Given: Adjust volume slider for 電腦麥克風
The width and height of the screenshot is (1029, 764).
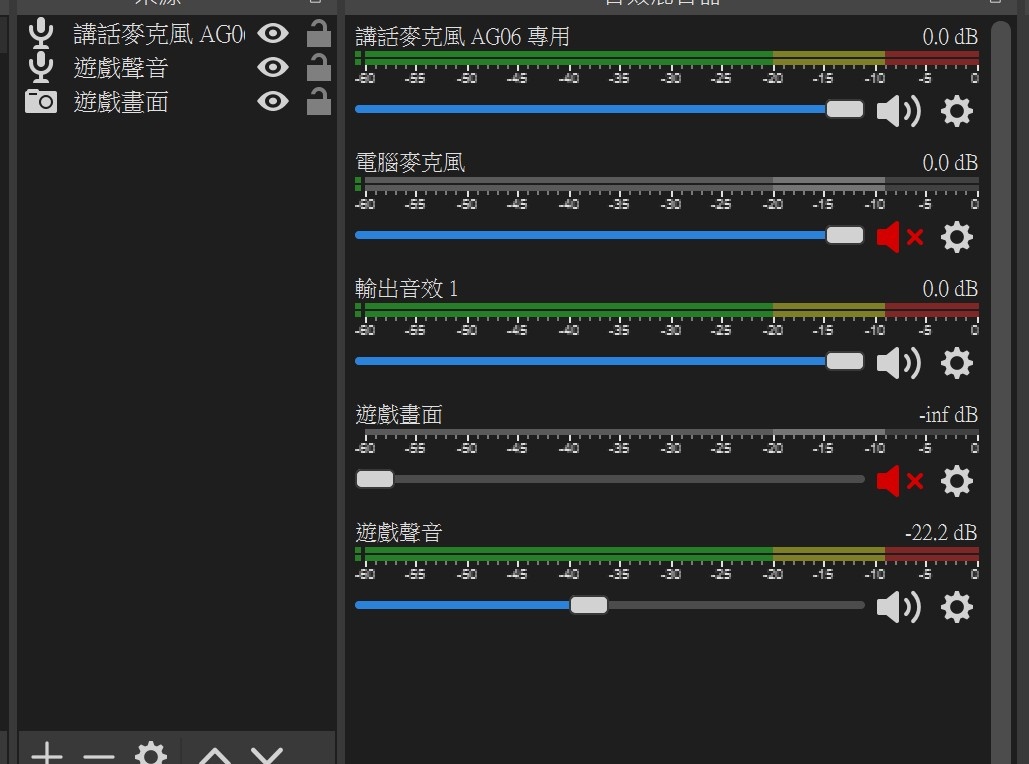Looking at the screenshot, I should 610,235.
